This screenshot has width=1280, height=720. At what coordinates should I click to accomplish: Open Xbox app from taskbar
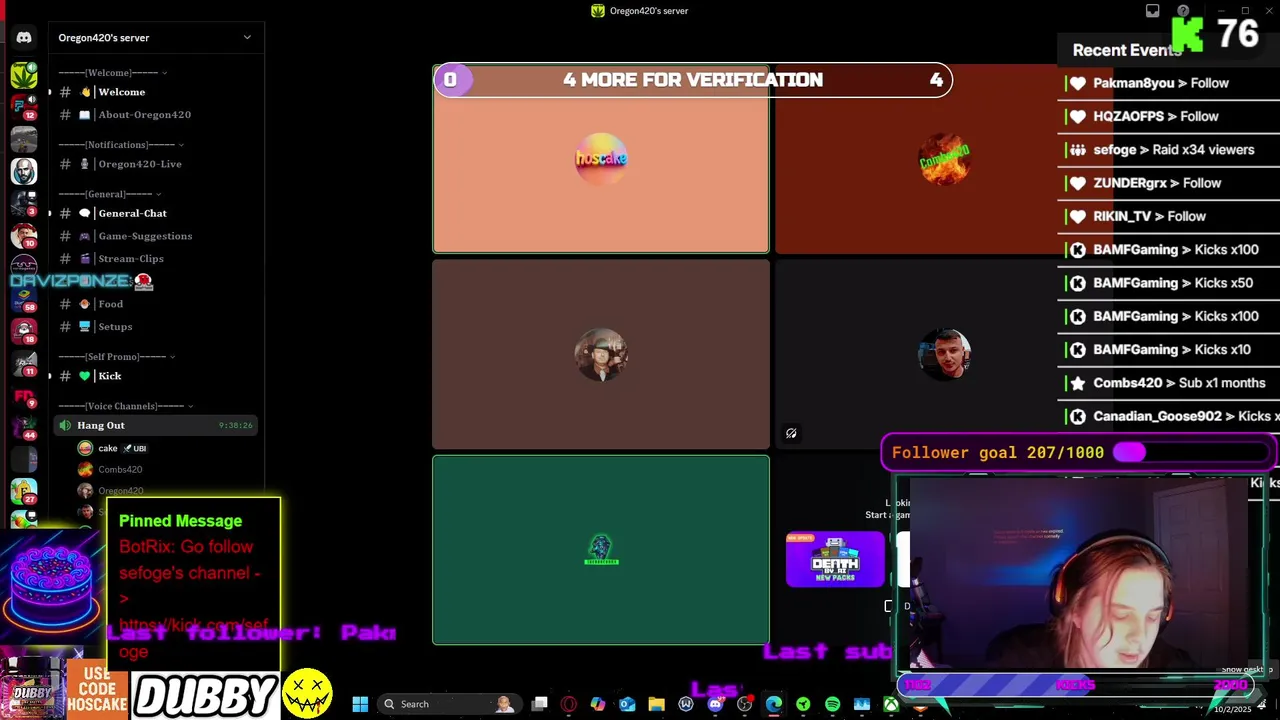click(891, 704)
